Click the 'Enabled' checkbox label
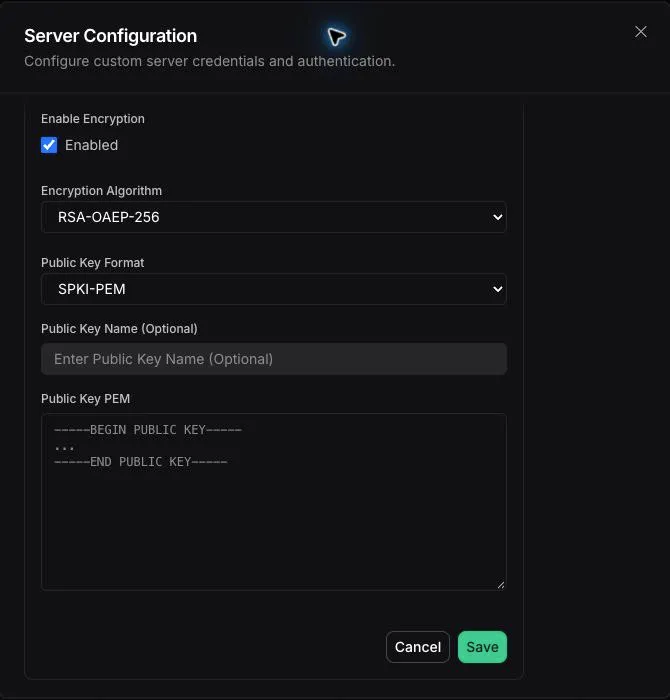670x700 pixels. pos(92,145)
